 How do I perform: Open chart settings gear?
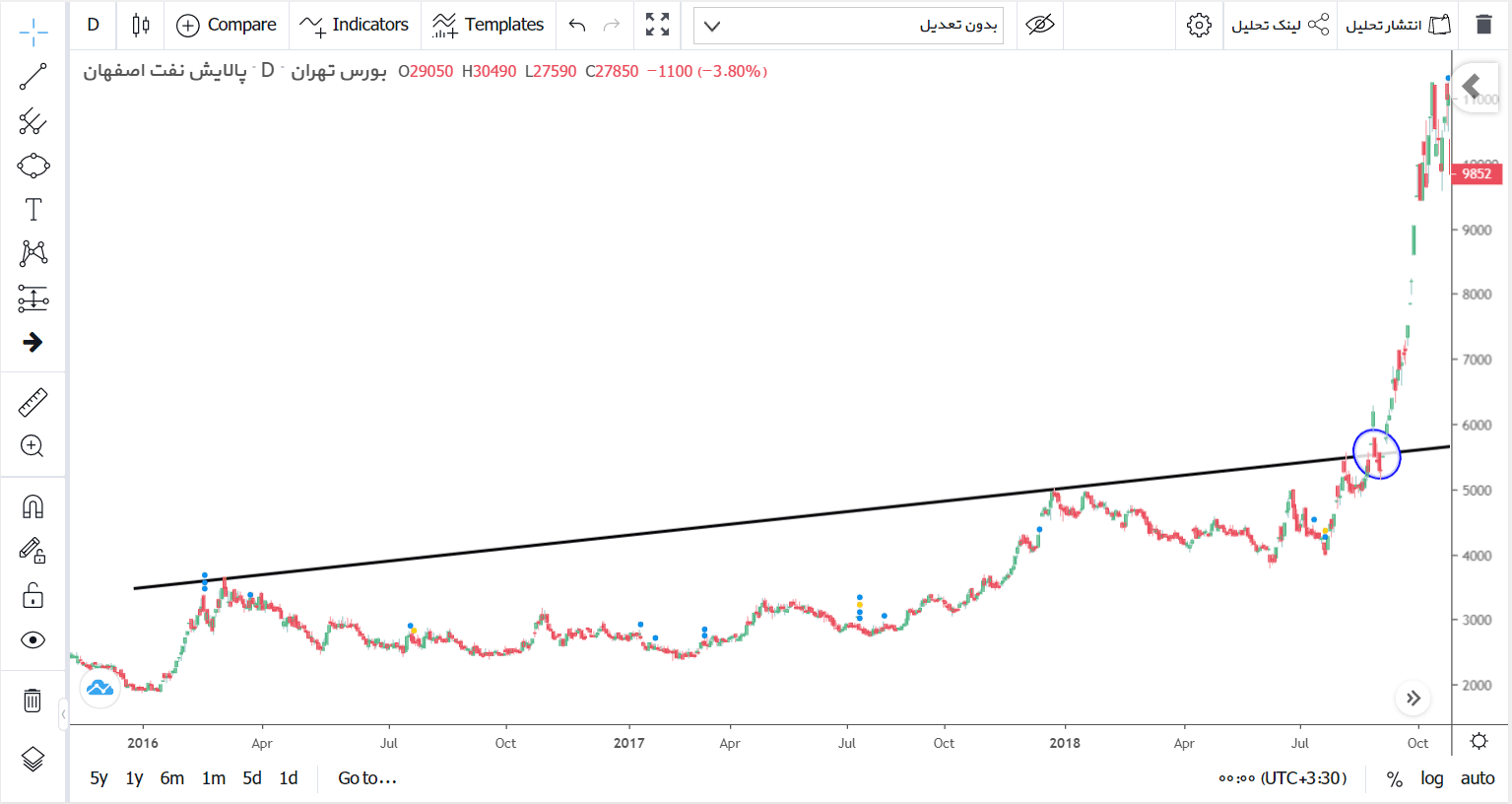[1199, 25]
